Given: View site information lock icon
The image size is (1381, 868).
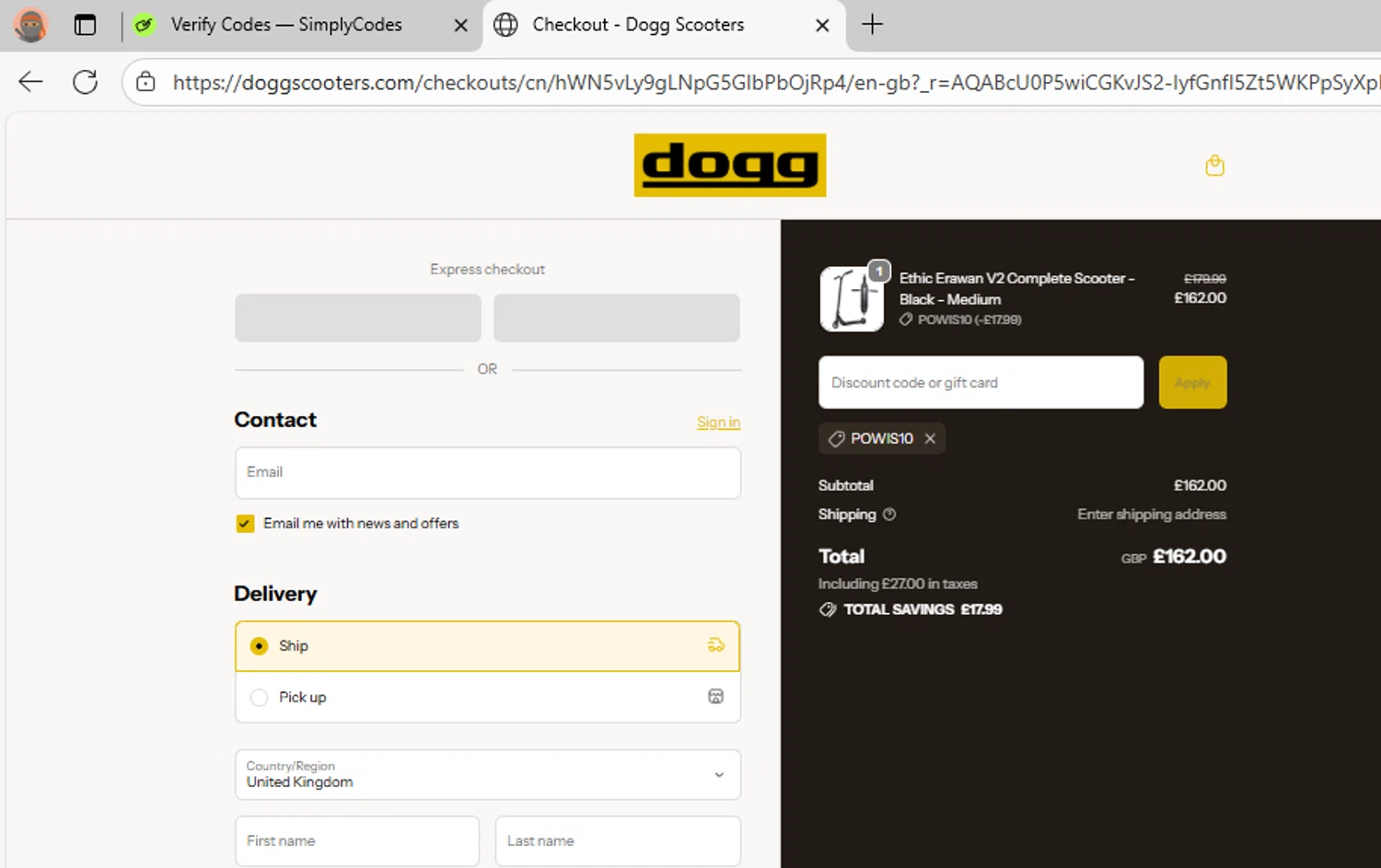Looking at the screenshot, I should (145, 82).
